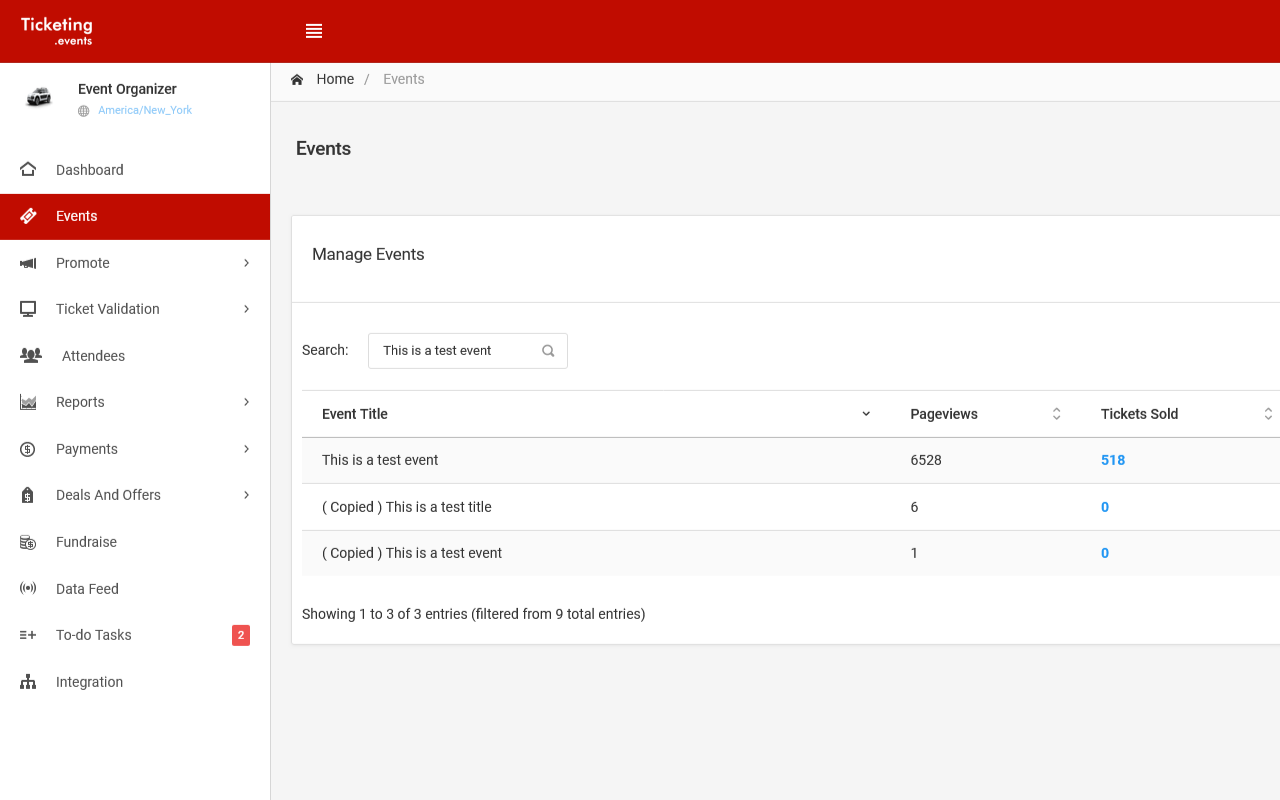The width and height of the screenshot is (1280, 800).
Task: Click the Fundraise coins icon
Action: click(x=28, y=542)
